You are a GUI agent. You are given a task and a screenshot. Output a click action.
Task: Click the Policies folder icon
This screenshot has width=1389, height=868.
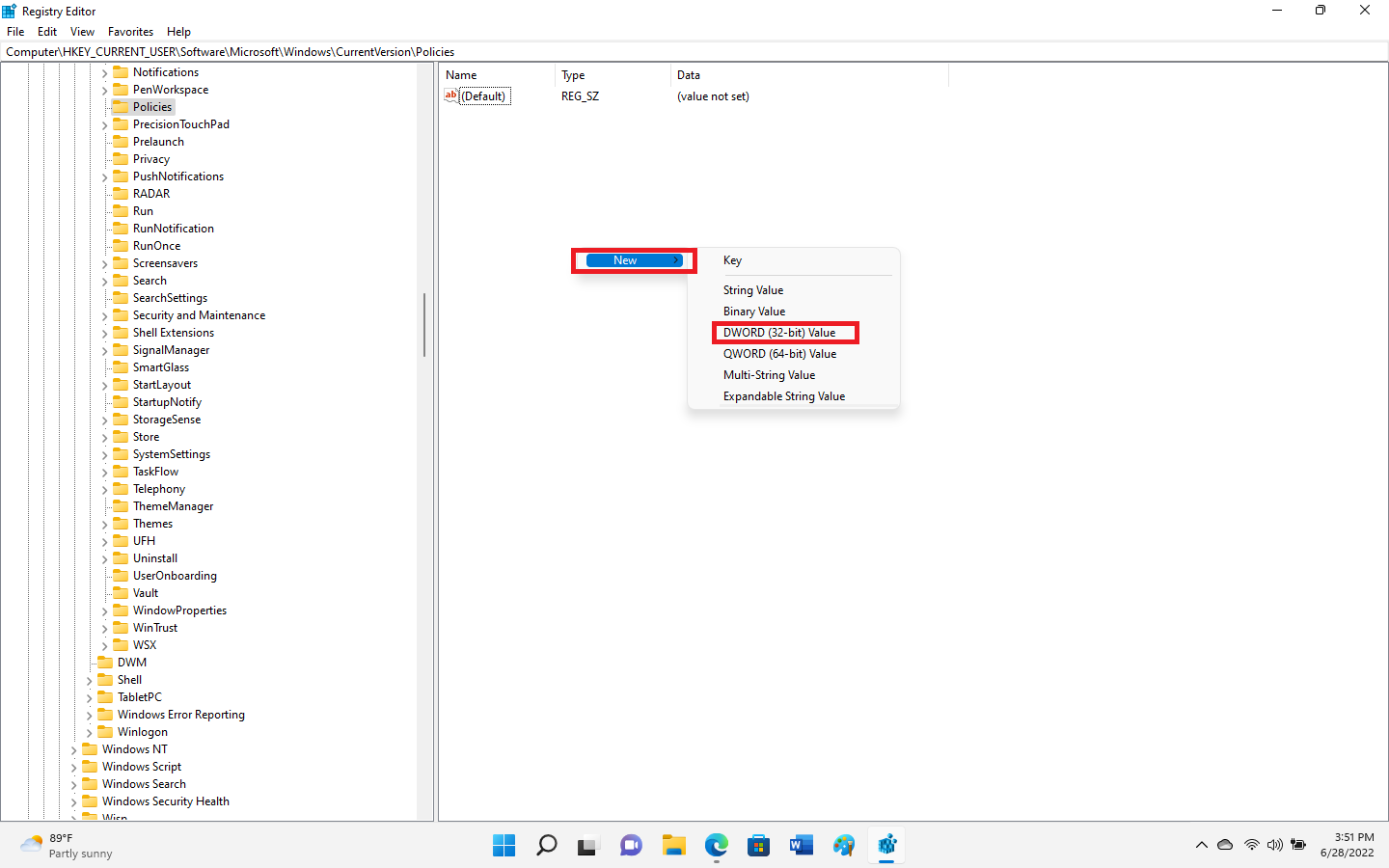coord(121,107)
